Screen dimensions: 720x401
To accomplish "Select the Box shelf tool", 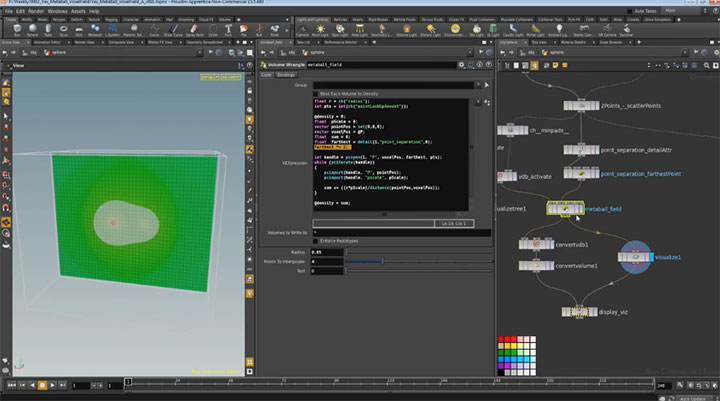I will pyautogui.click(x=17, y=30).
